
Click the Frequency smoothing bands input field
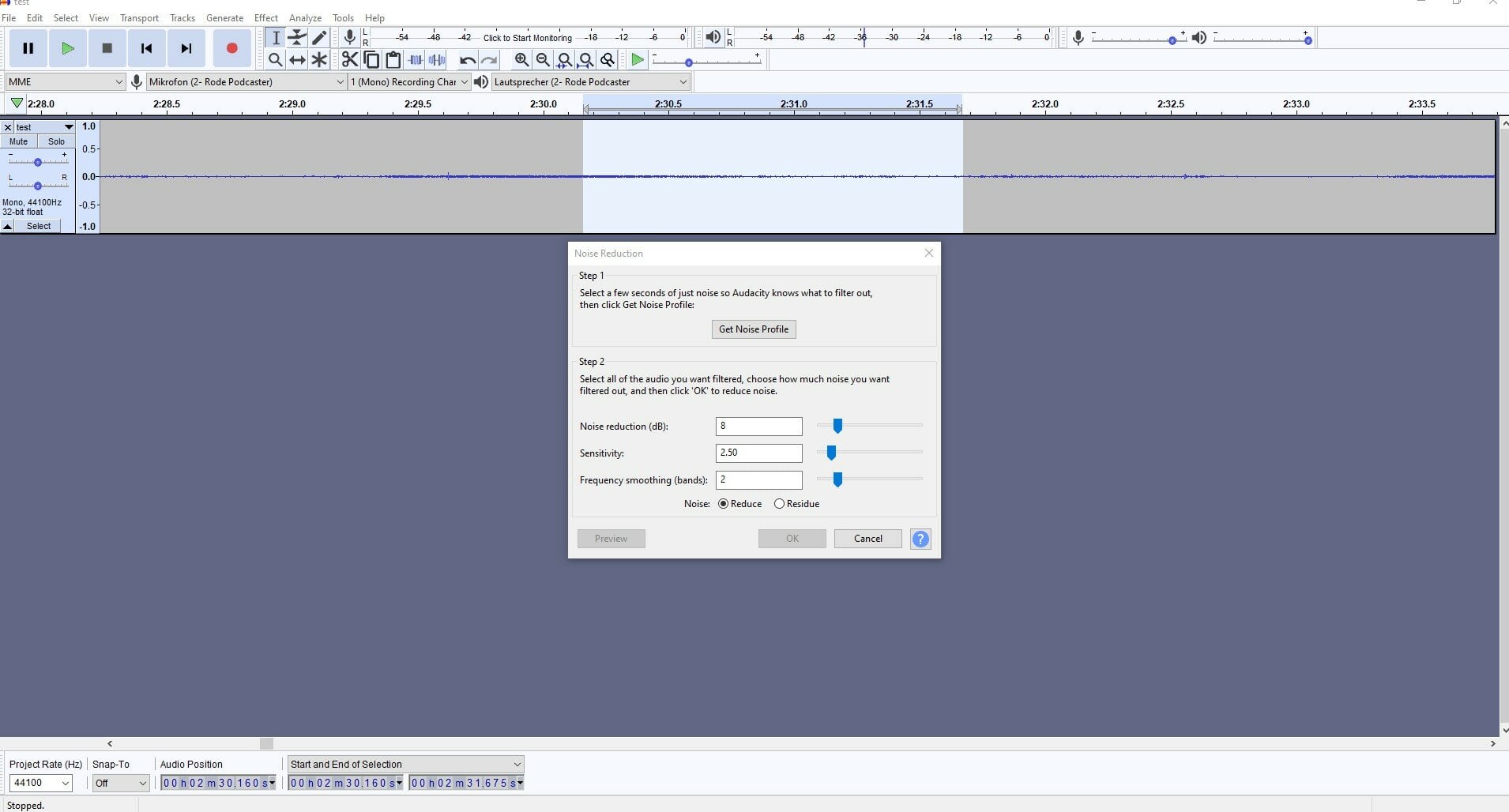(x=758, y=480)
